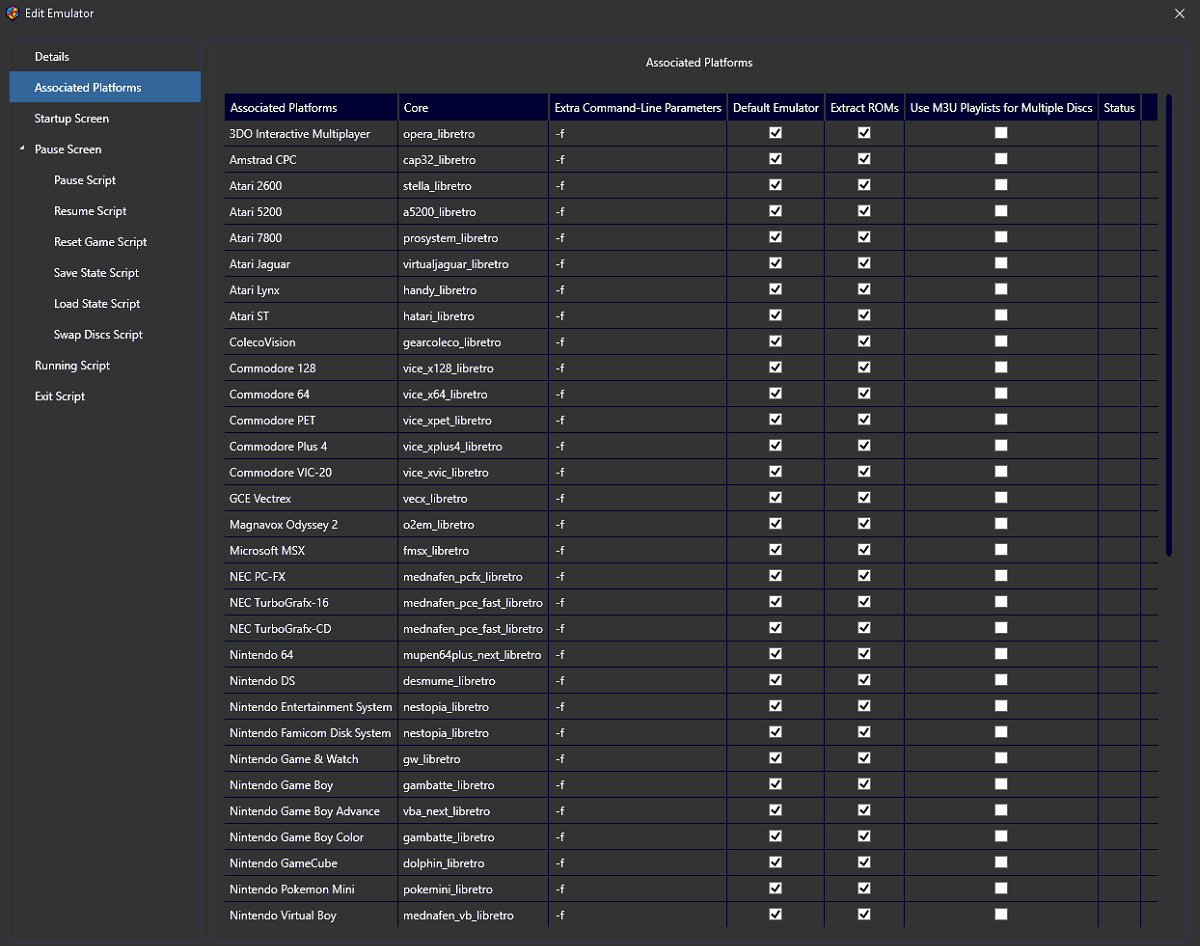Open the Reset Game Script page
This screenshot has width=1200, height=946.
[100, 243]
